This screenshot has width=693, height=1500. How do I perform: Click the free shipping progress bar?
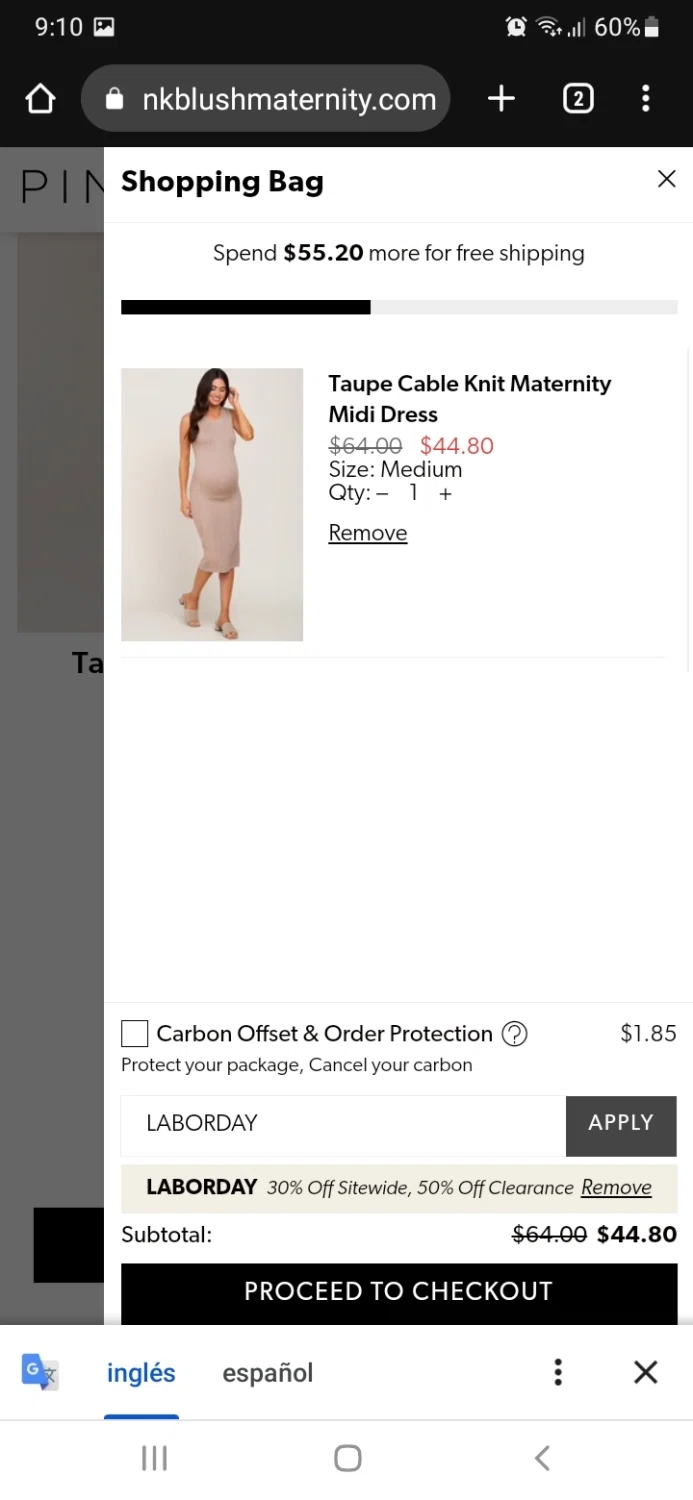point(398,307)
